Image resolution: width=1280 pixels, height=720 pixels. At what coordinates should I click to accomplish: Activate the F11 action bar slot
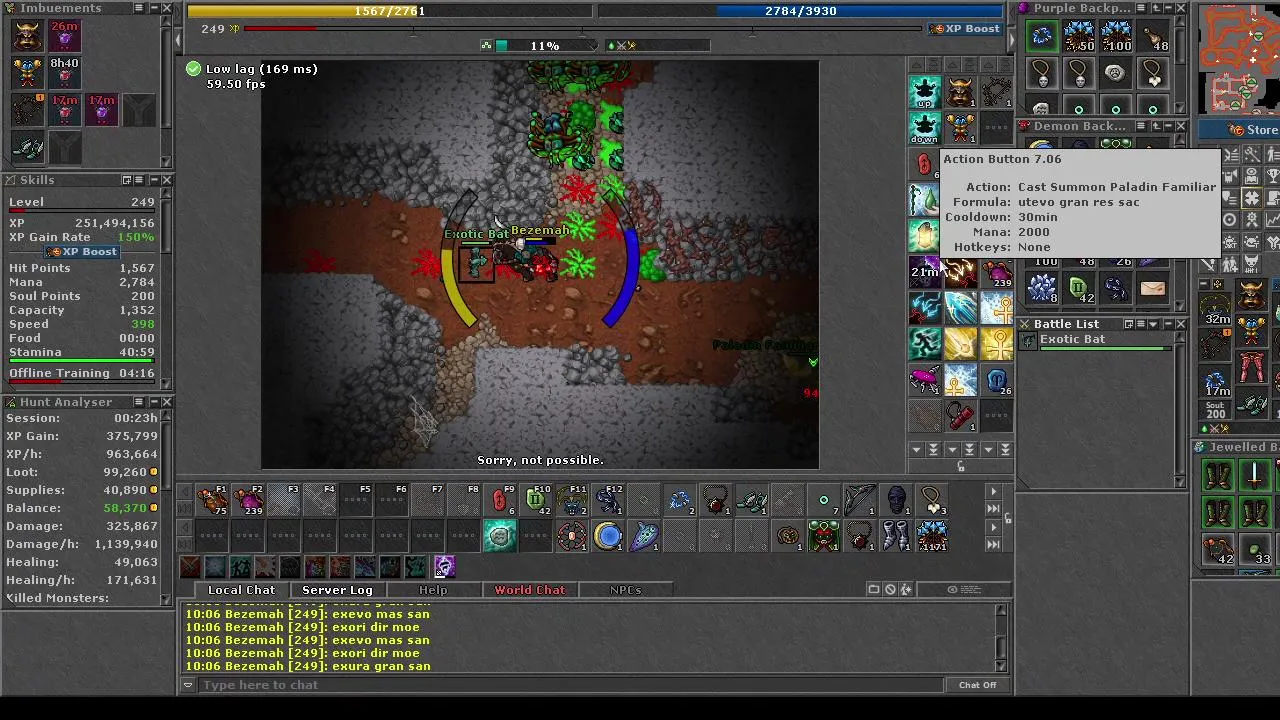572,500
